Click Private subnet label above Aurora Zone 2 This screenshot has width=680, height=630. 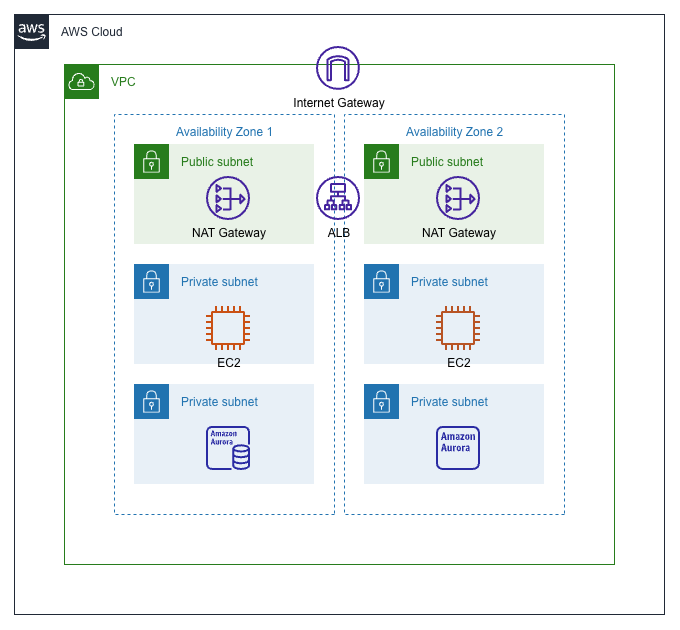[x=449, y=402]
